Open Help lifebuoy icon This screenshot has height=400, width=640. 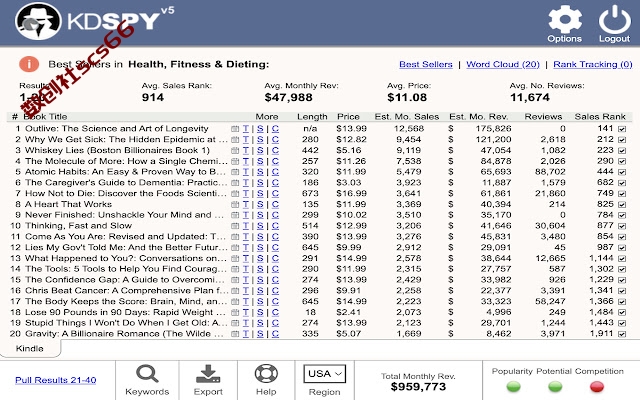click(266, 373)
